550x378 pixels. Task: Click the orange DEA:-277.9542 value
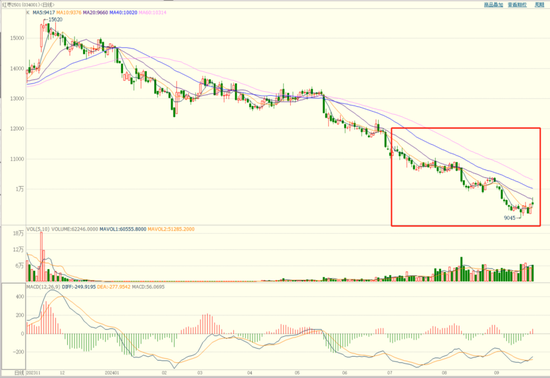tap(113, 287)
